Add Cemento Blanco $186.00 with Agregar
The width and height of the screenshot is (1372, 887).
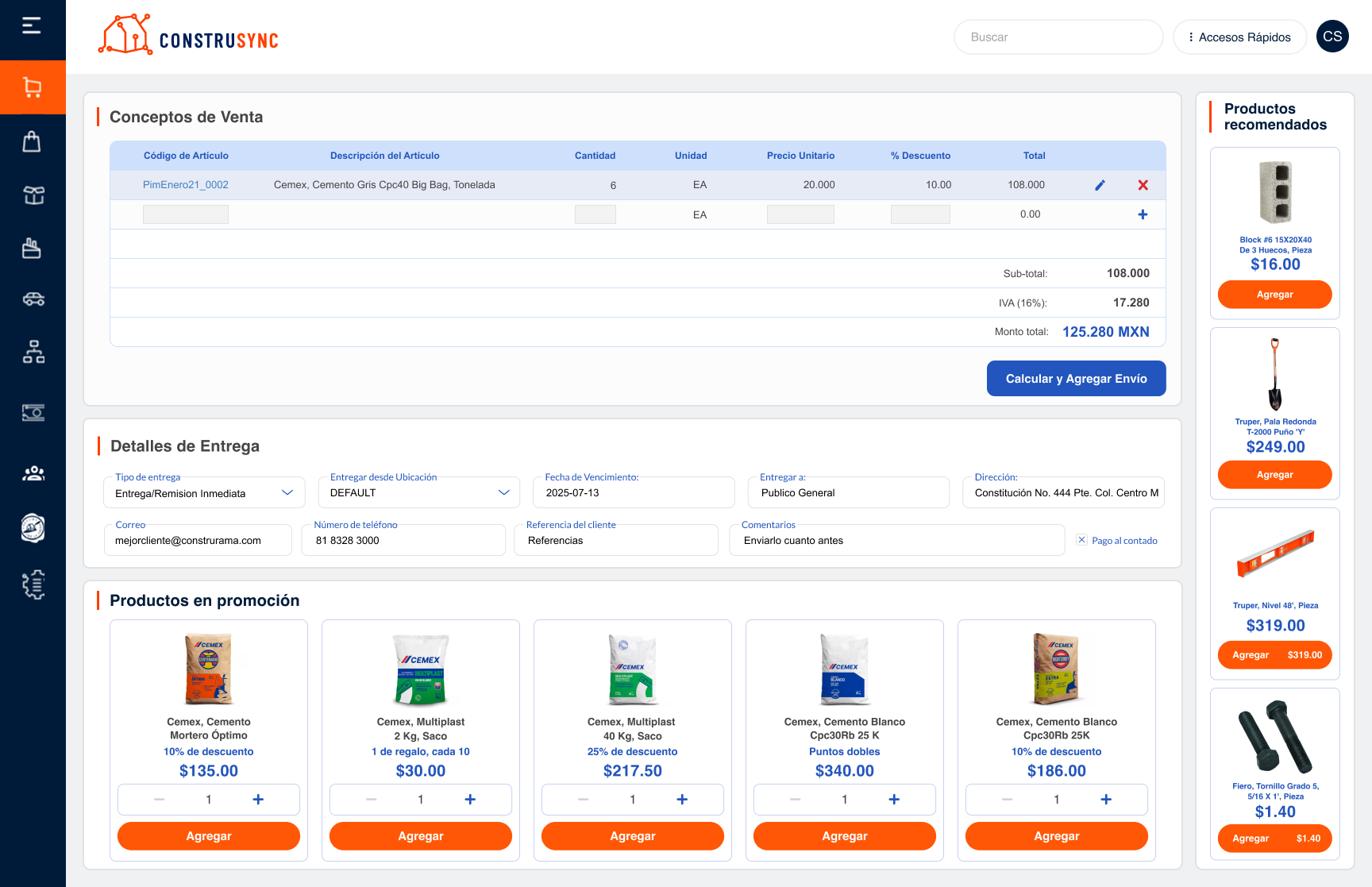[x=1057, y=836]
